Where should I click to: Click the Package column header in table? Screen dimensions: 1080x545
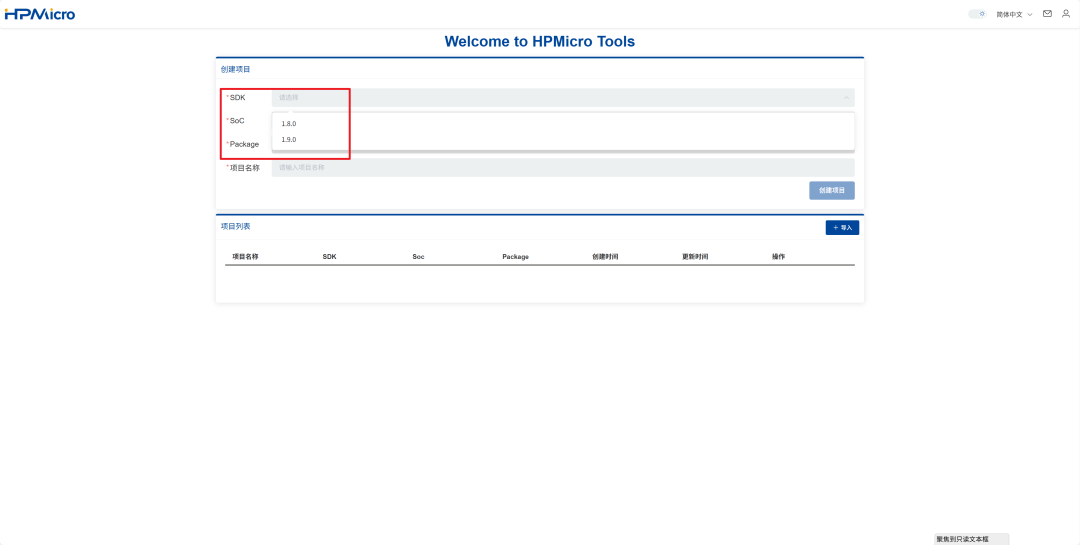coord(515,256)
